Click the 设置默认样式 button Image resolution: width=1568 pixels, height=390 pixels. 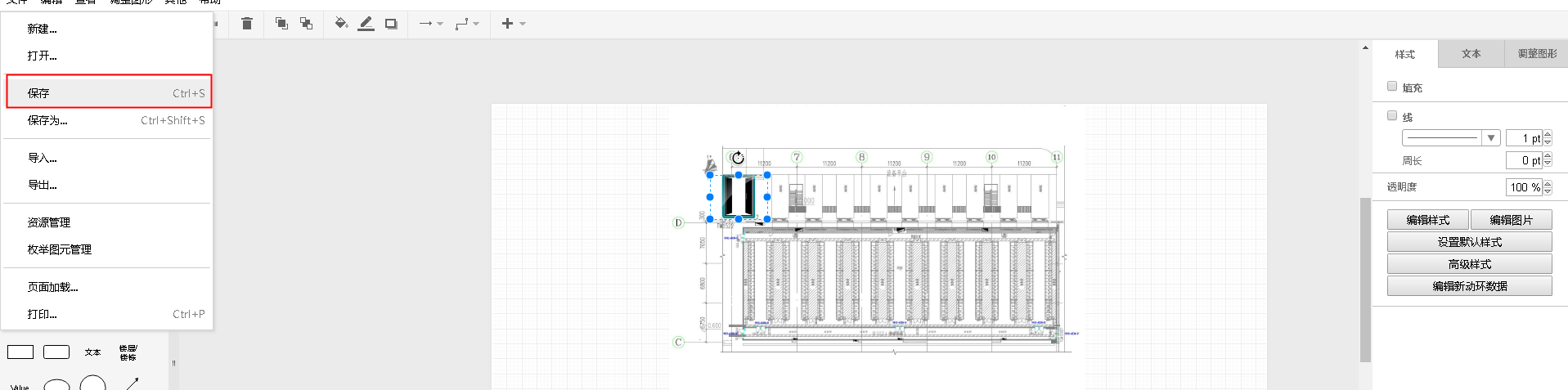coord(1469,242)
